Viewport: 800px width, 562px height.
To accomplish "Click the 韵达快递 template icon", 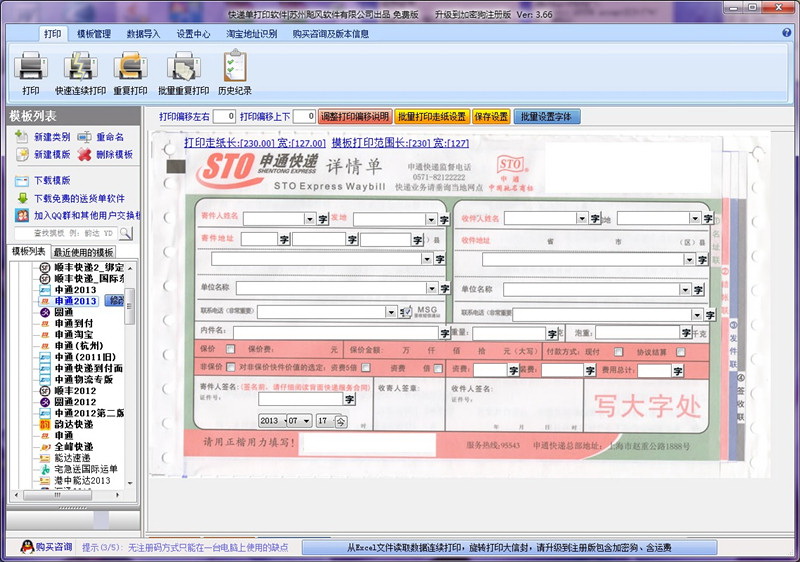I will click(45, 424).
